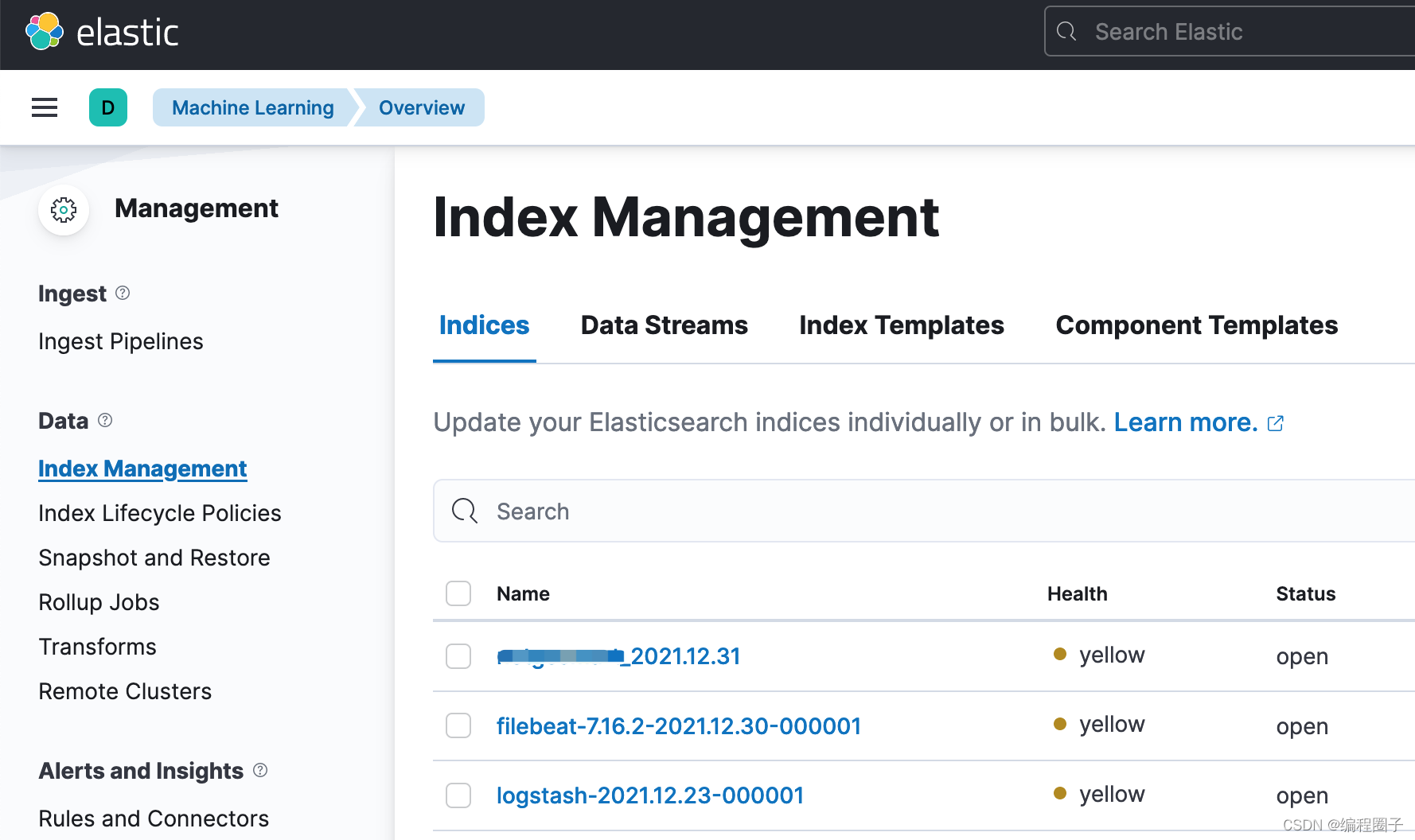The width and height of the screenshot is (1415, 840).
Task: Open the D space avatar
Action: click(108, 107)
